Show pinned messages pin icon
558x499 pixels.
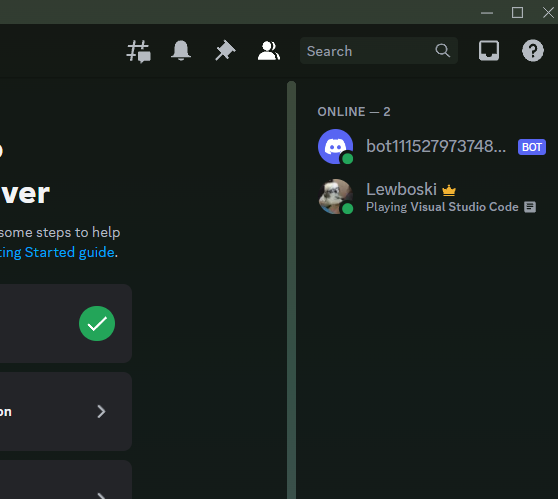(x=225, y=51)
